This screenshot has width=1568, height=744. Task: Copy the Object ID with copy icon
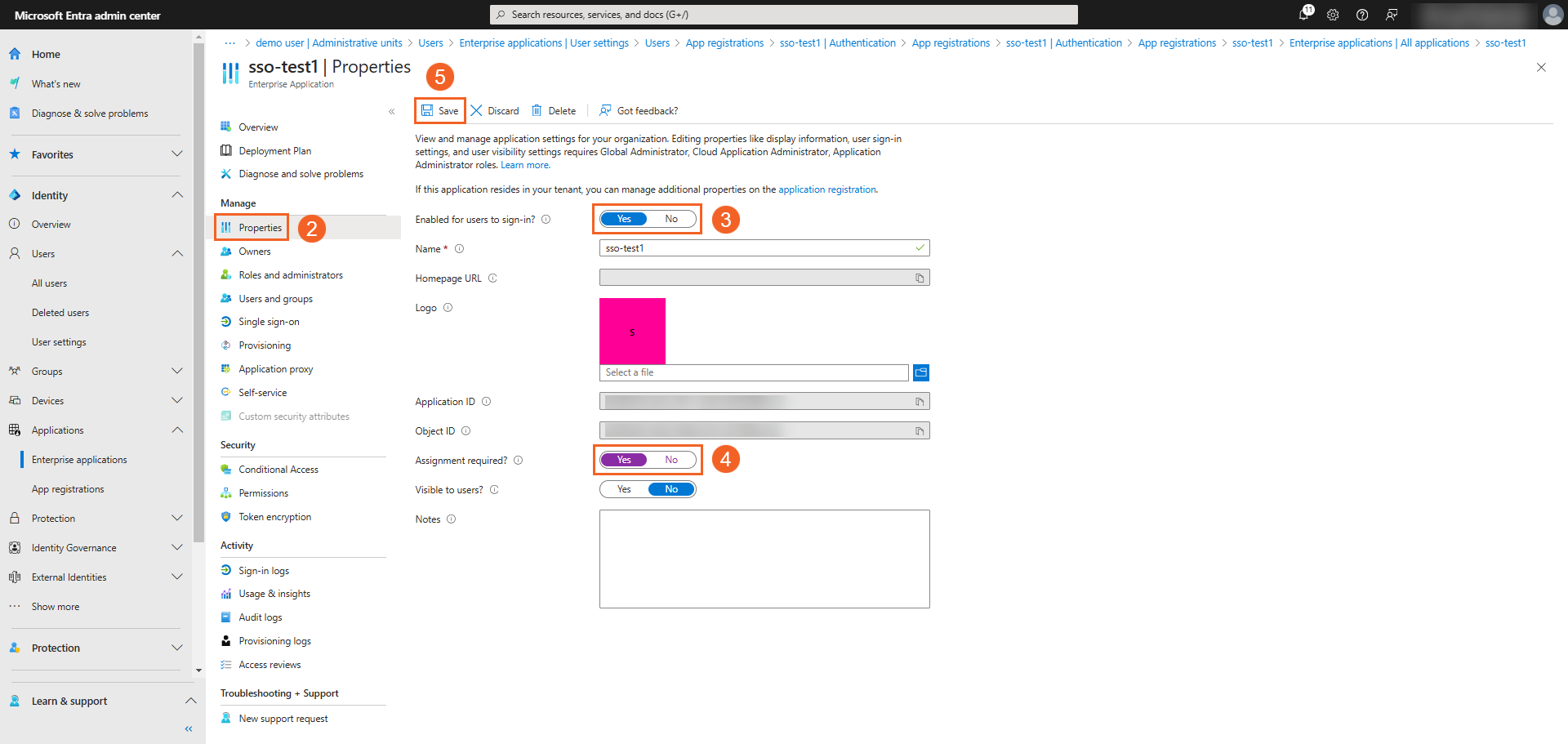(920, 431)
